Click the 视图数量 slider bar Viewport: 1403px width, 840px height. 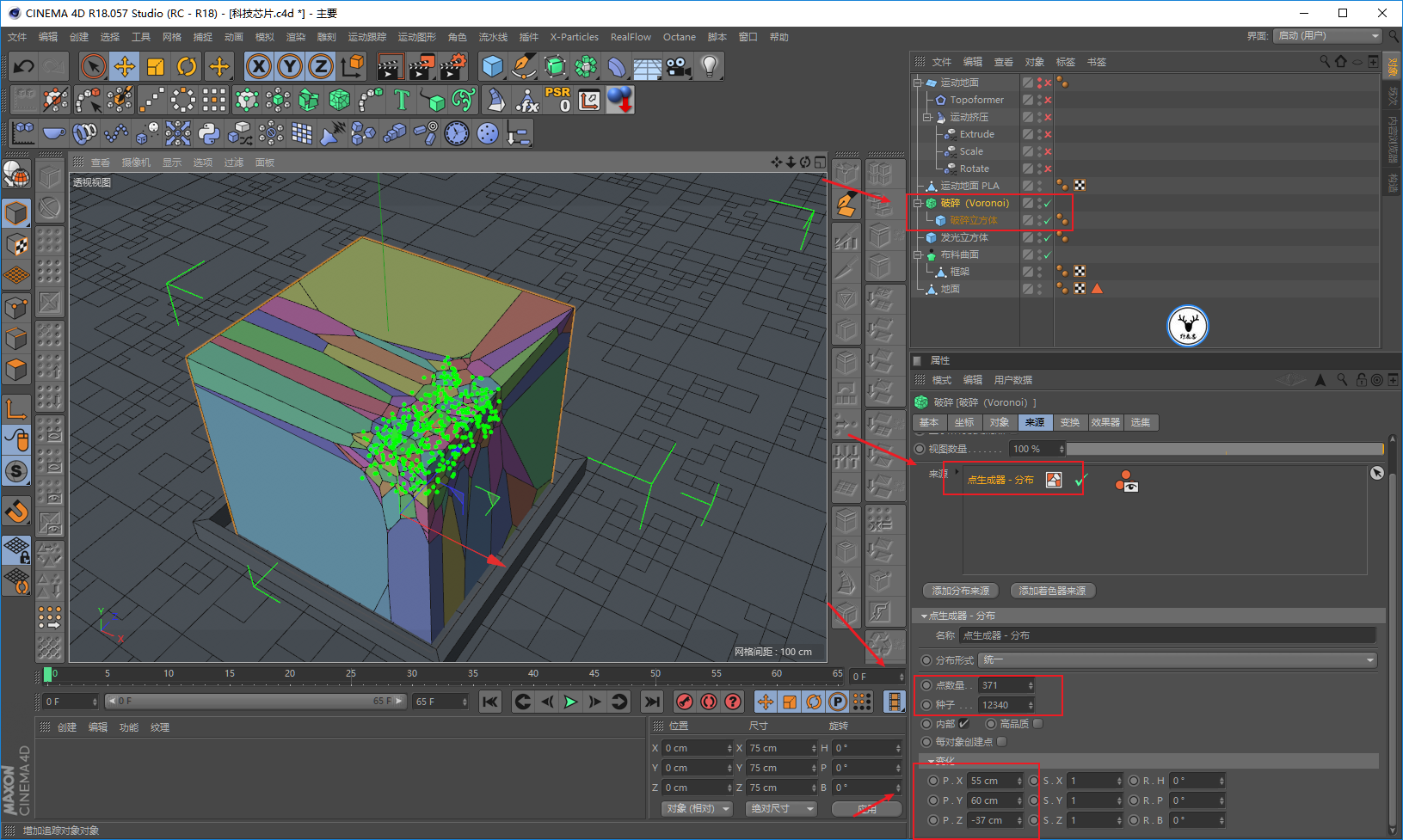[1225, 449]
